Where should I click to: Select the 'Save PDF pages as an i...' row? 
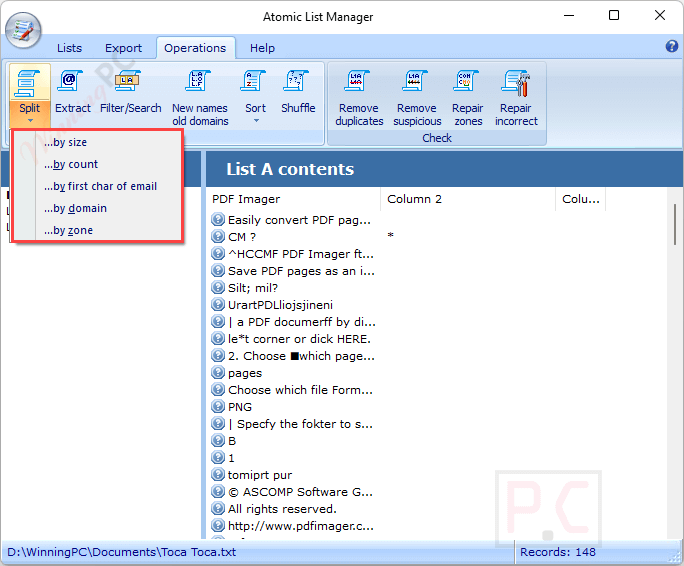click(x=293, y=271)
